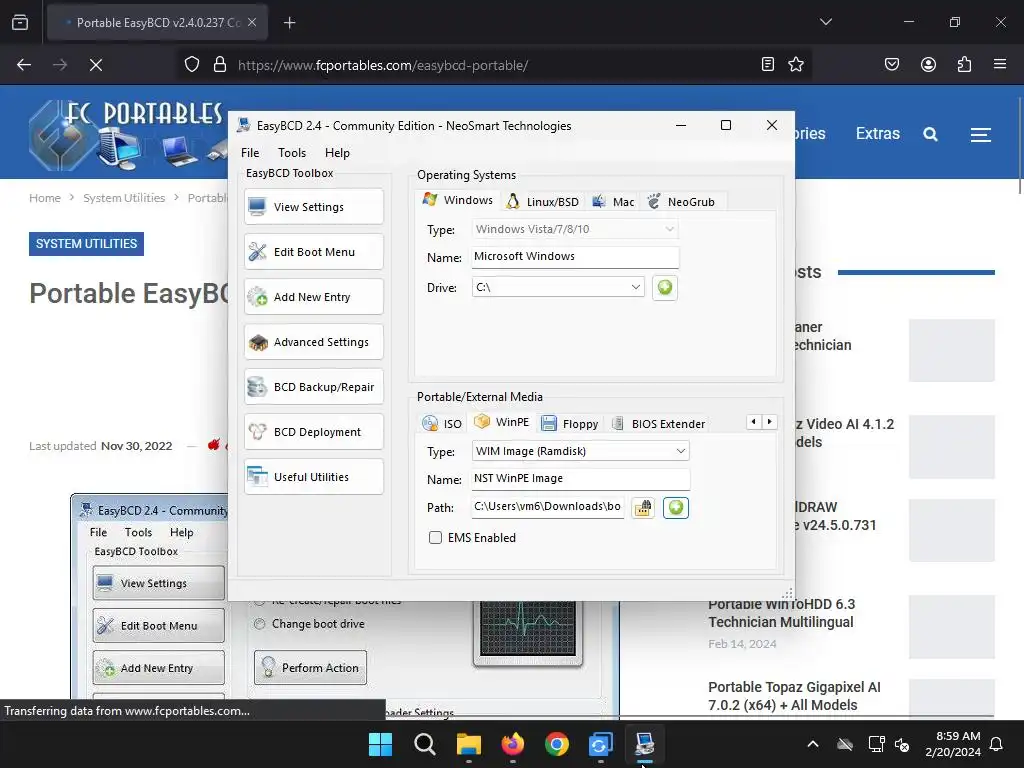Open Portable Topaz Gigapixel AI post

[794, 696]
